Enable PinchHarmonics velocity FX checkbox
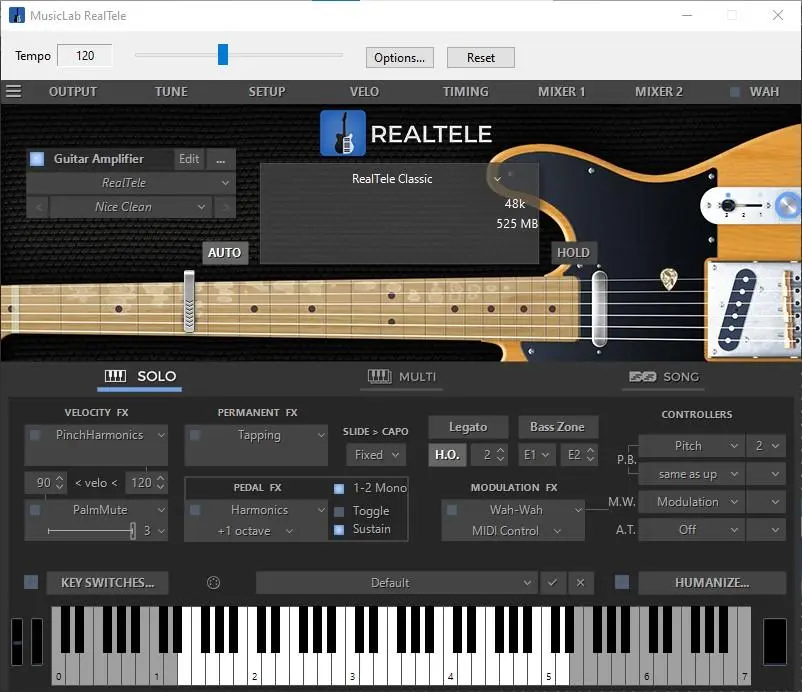 point(35,435)
